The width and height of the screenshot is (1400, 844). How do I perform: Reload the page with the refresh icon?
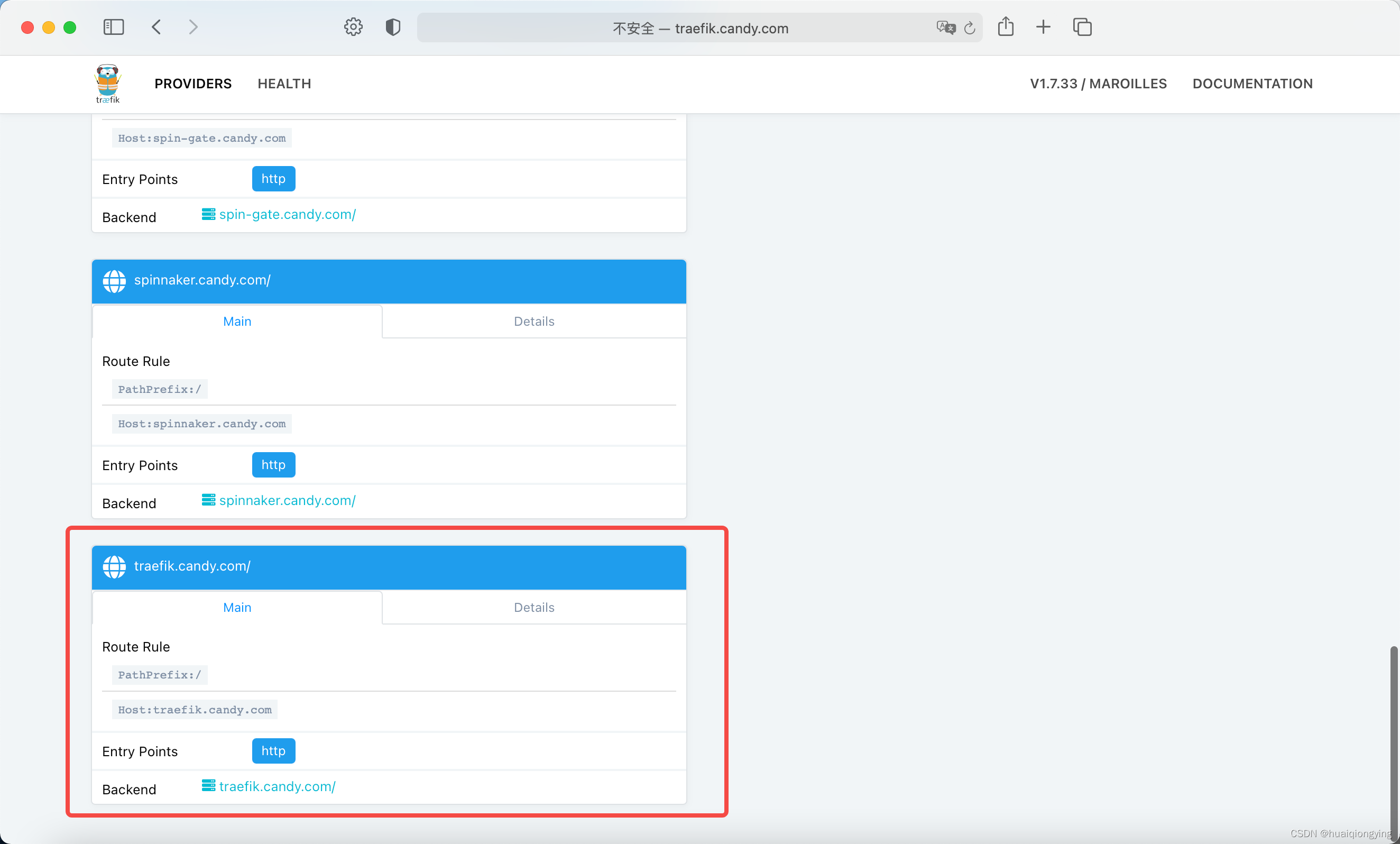(x=970, y=27)
